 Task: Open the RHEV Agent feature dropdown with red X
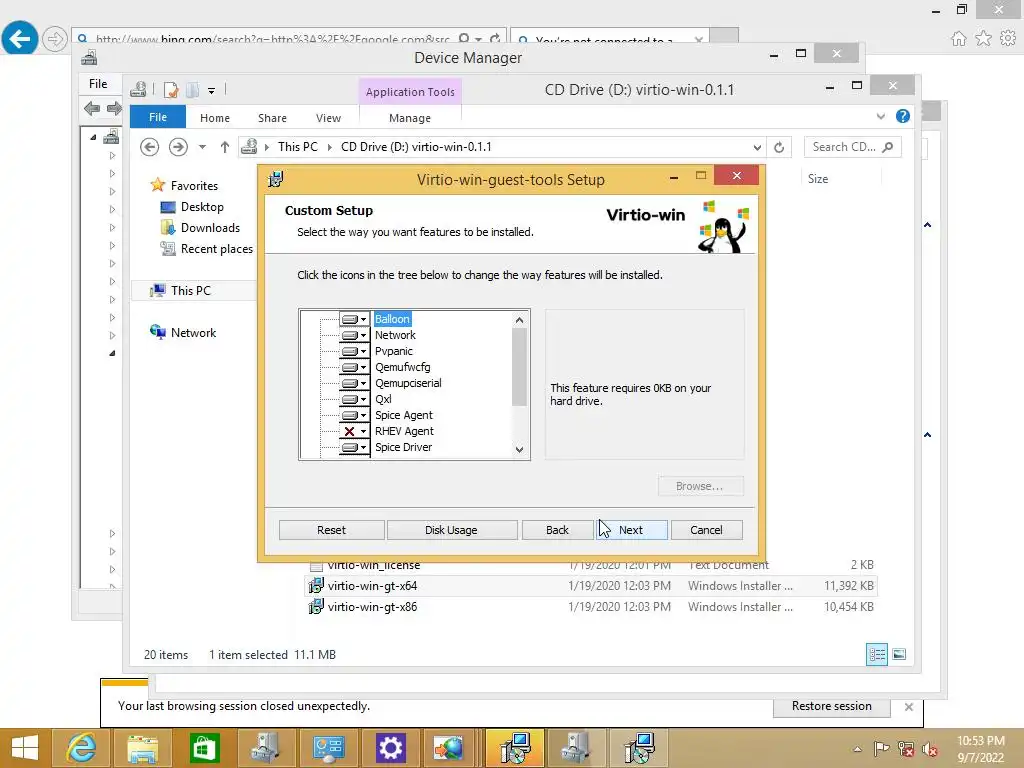pyautogui.click(x=354, y=431)
